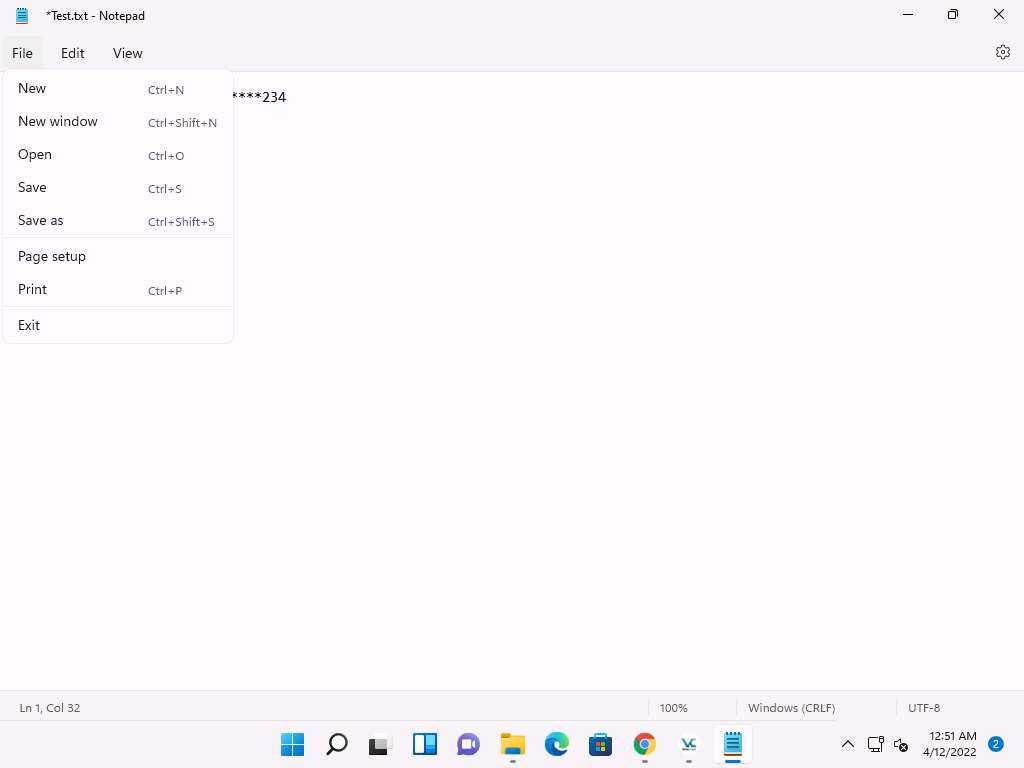
Task: Launch Google Chrome from taskbar
Action: coord(645,744)
